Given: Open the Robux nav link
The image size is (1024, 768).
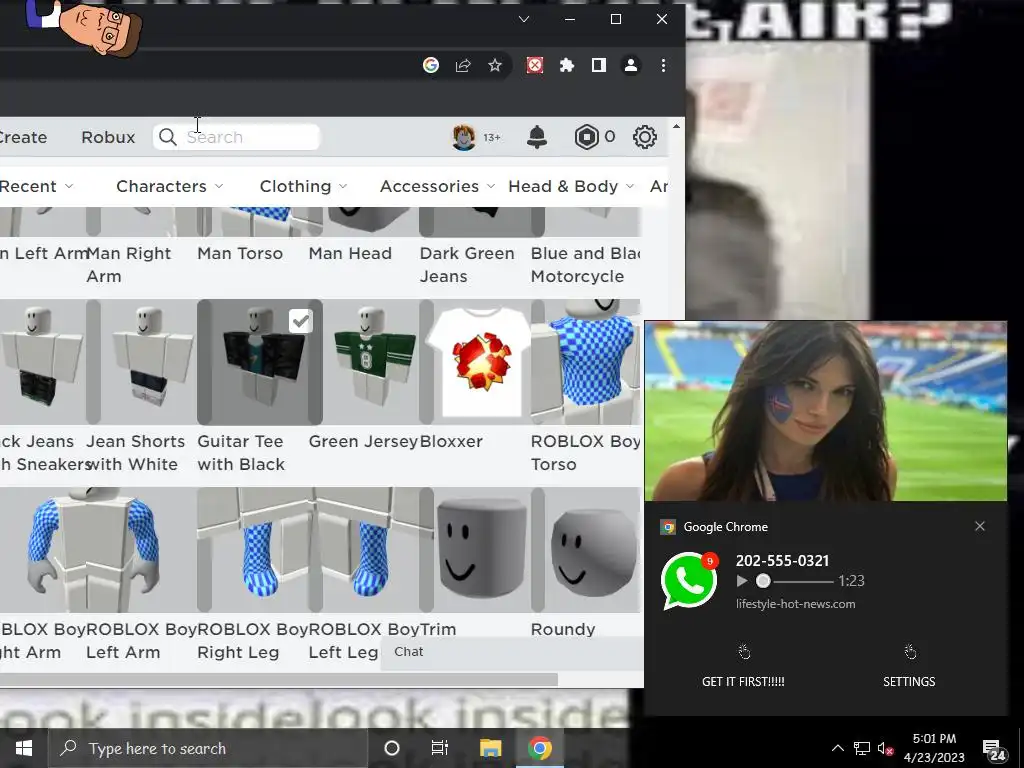Looking at the screenshot, I should pos(108,137).
